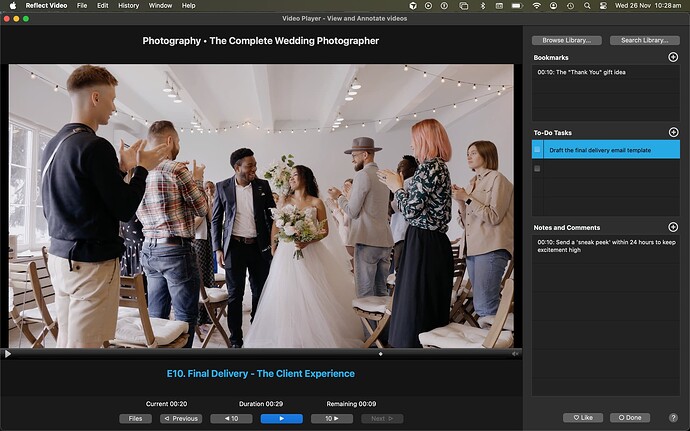Click the volume speaker icon
Screen dimensions: 690x431
coord(516,353)
